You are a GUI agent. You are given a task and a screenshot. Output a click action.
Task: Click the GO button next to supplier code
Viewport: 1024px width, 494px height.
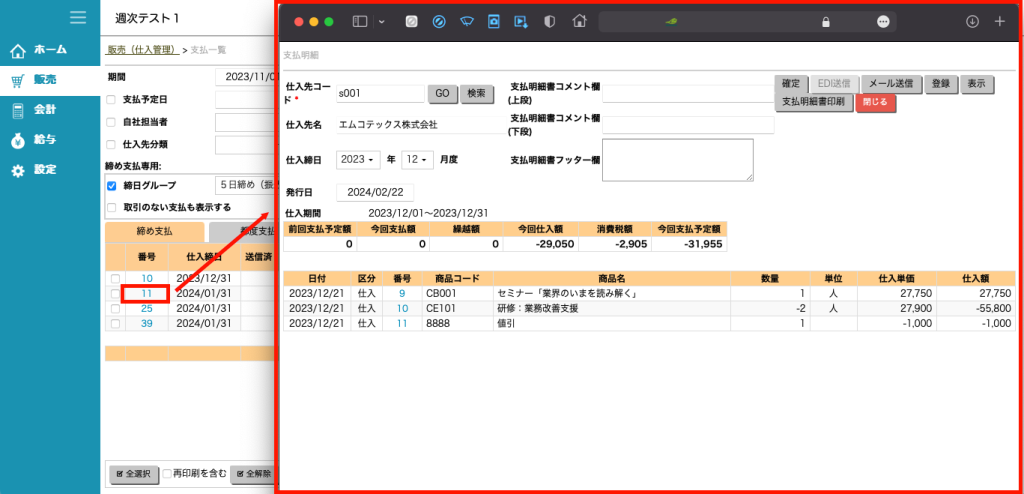pos(442,94)
